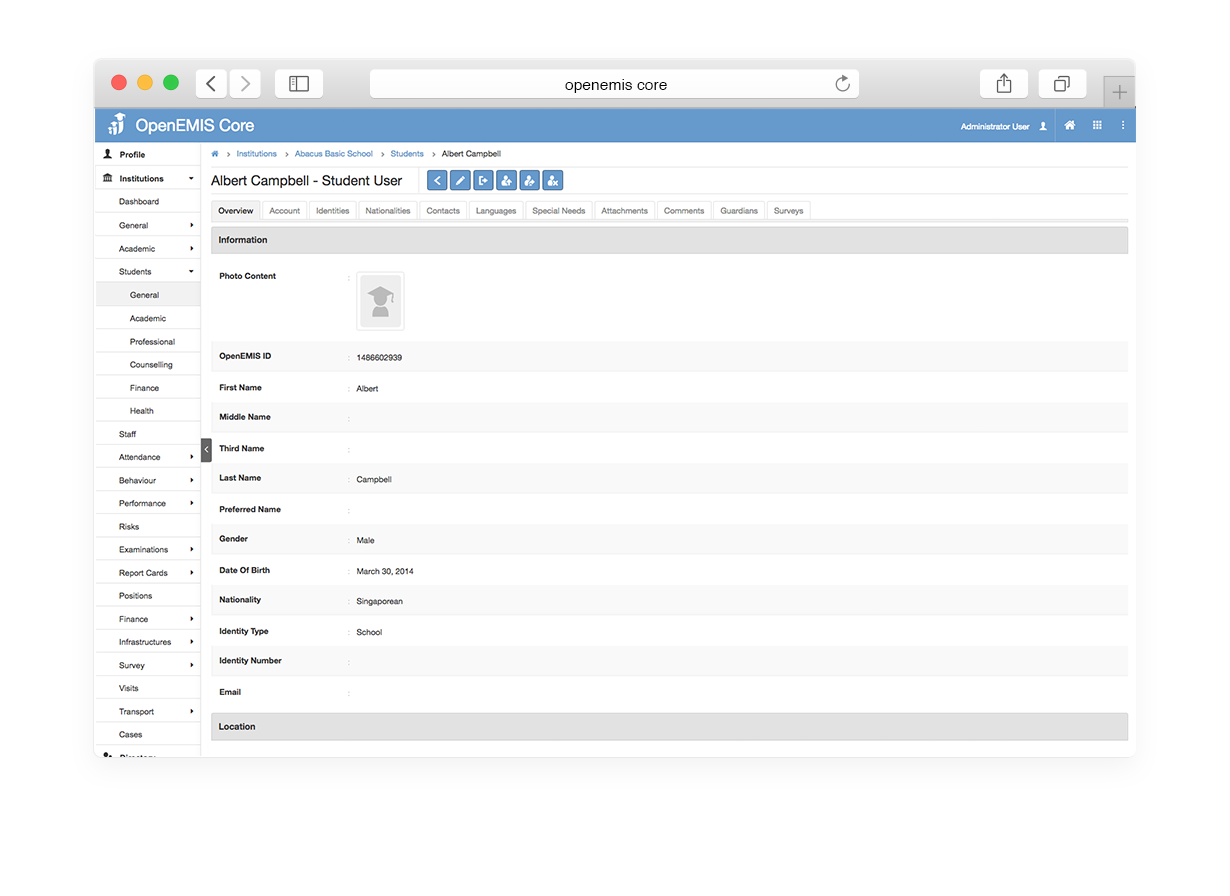Select Professional under Students in sidebar
The width and height of the screenshot is (1230, 896).
pyautogui.click(x=152, y=342)
